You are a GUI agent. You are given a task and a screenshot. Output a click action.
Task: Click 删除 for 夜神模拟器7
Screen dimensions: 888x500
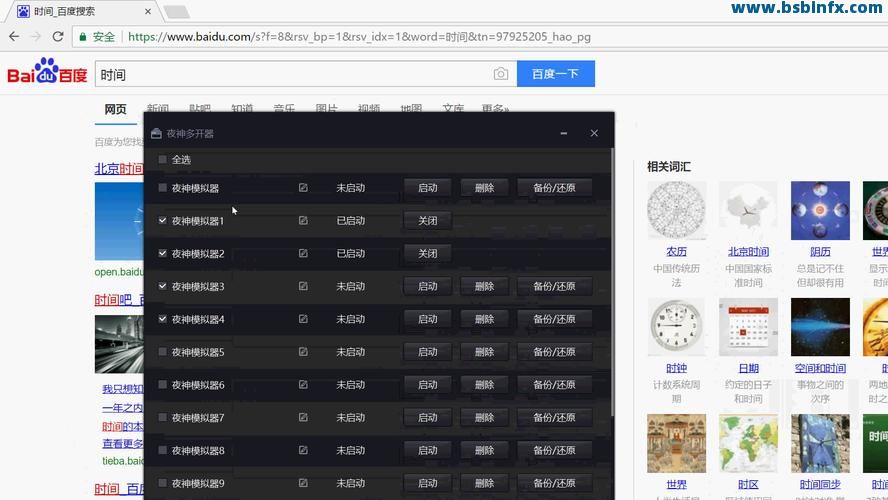[484, 417]
